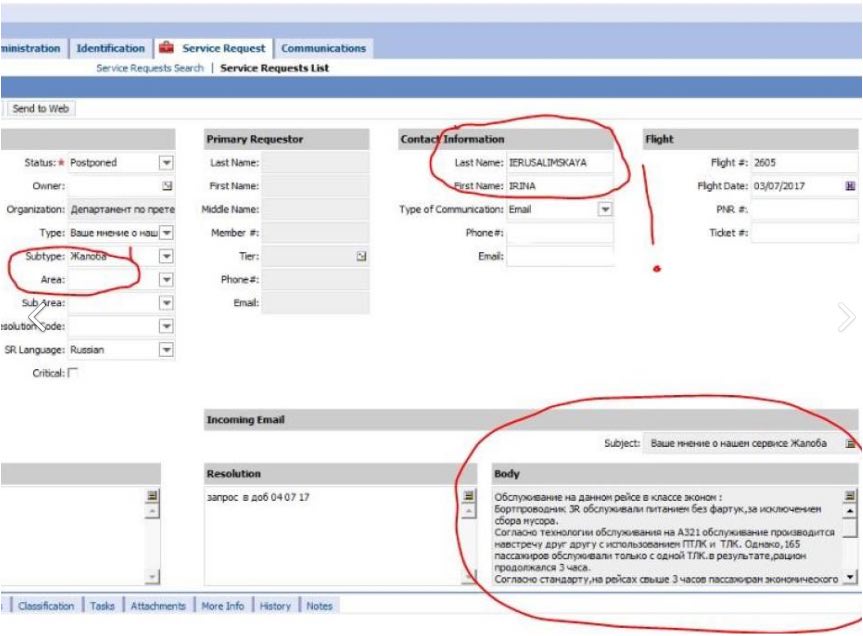Click the PNR # input field
The height and width of the screenshot is (636, 863).
[804, 210]
